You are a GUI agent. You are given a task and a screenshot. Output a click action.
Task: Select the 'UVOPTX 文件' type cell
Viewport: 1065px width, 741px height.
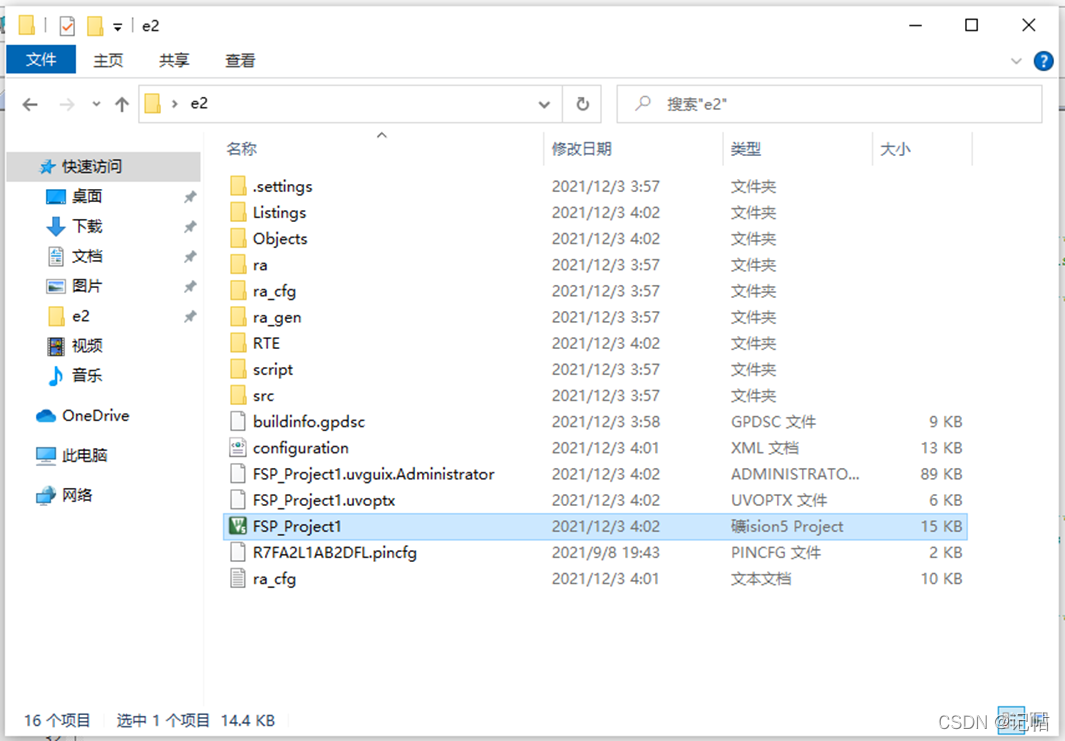(778, 501)
